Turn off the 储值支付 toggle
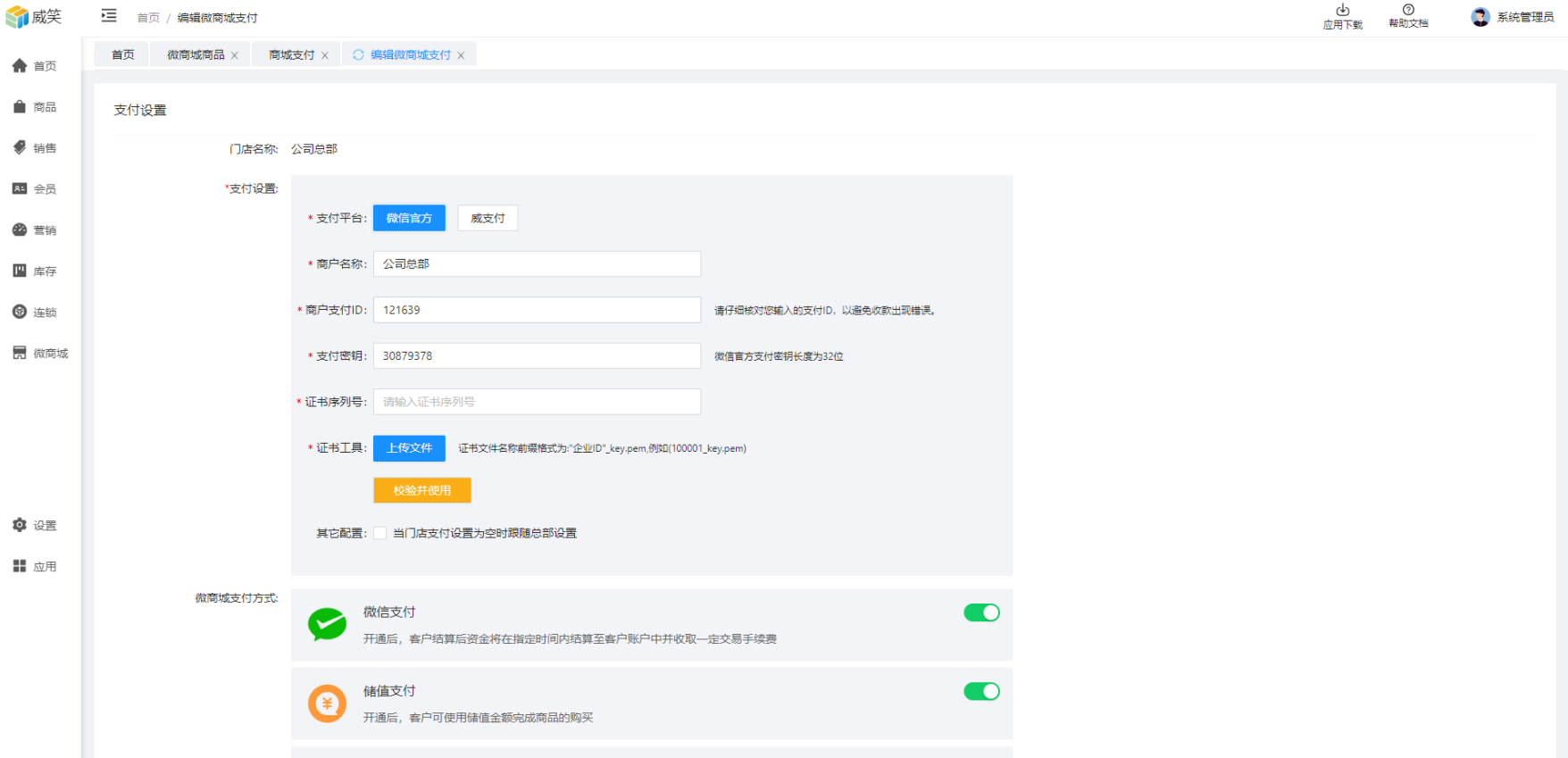 point(981,692)
